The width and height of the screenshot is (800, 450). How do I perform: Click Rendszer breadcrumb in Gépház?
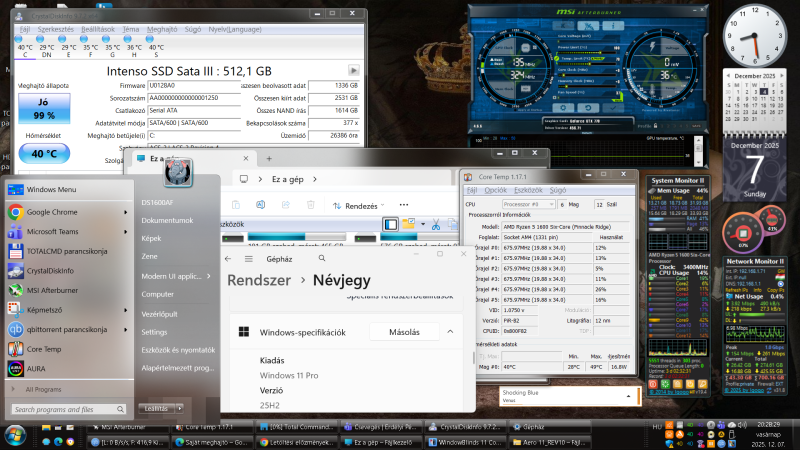coord(259,280)
